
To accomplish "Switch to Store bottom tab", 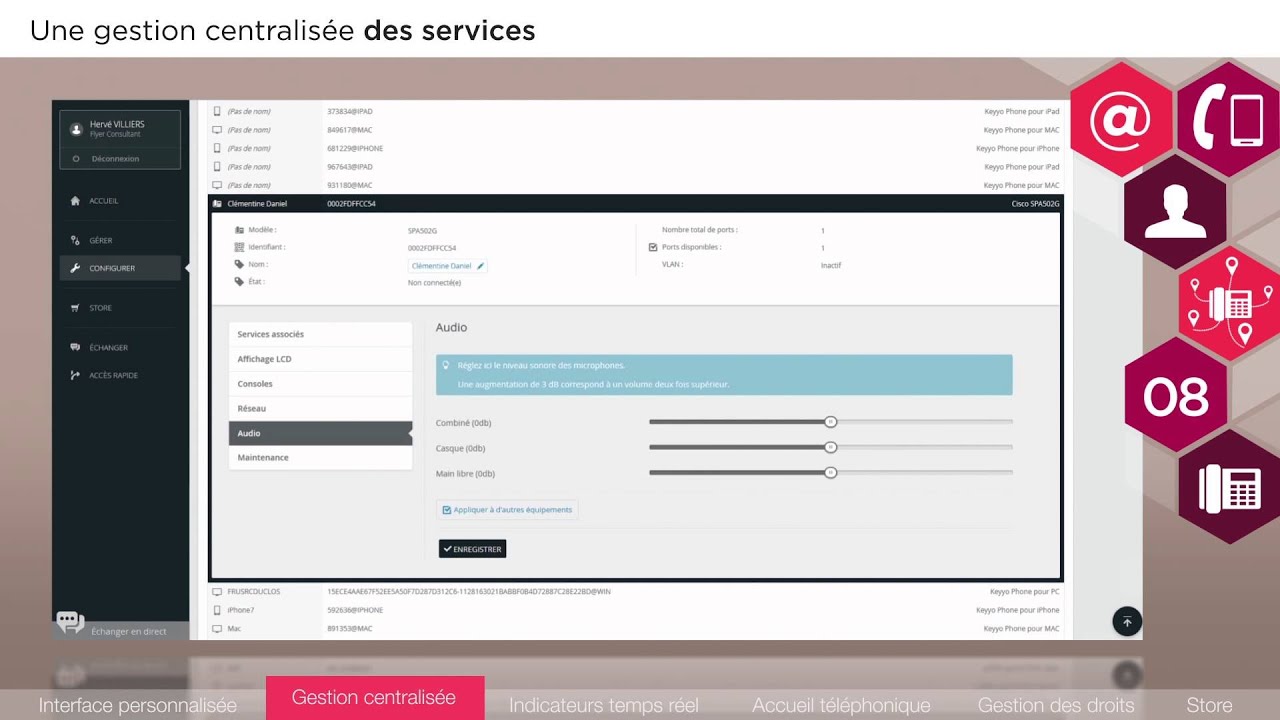I will click(1209, 705).
